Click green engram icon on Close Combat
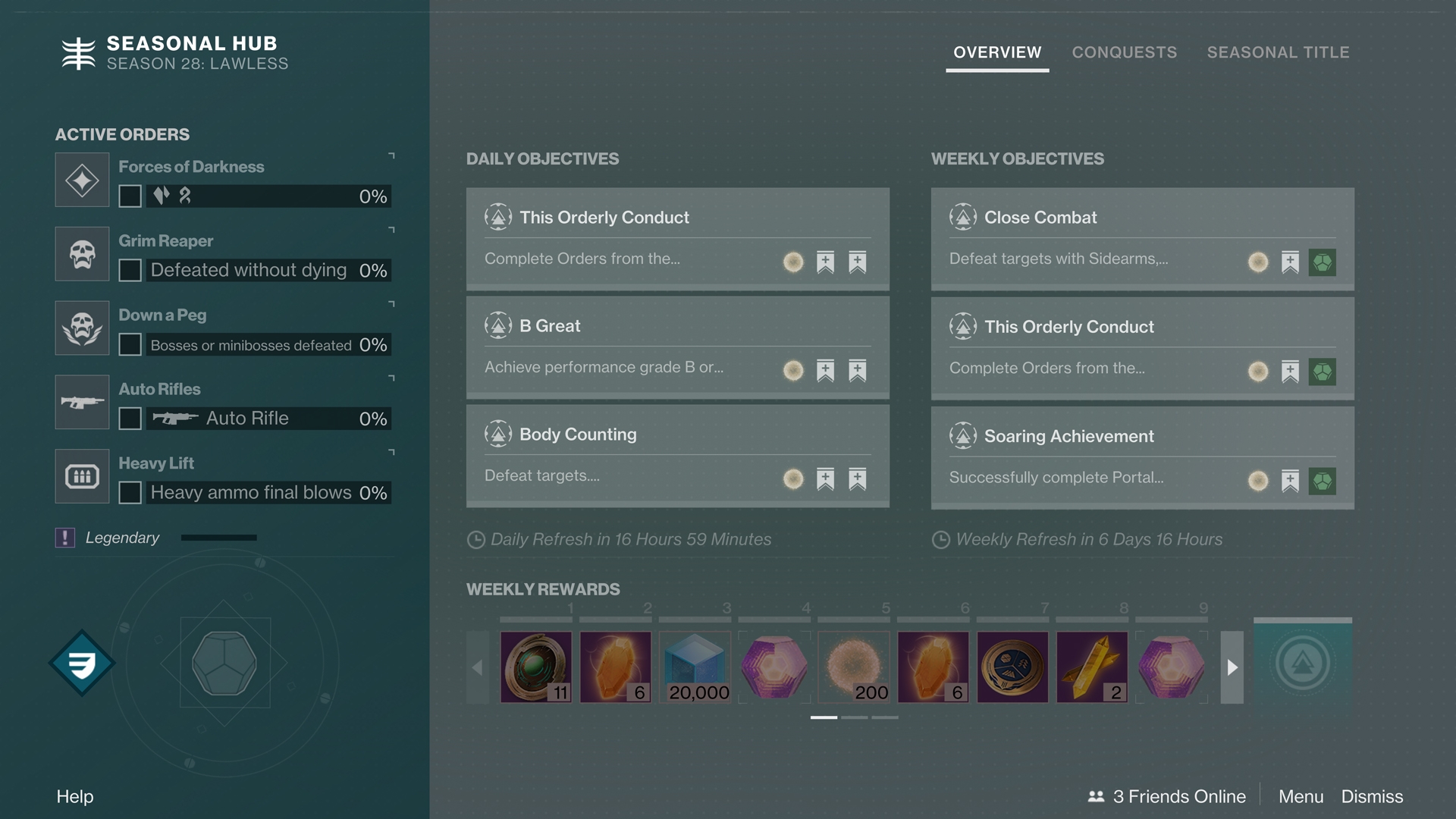The height and width of the screenshot is (819, 1456). (x=1322, y=262)
